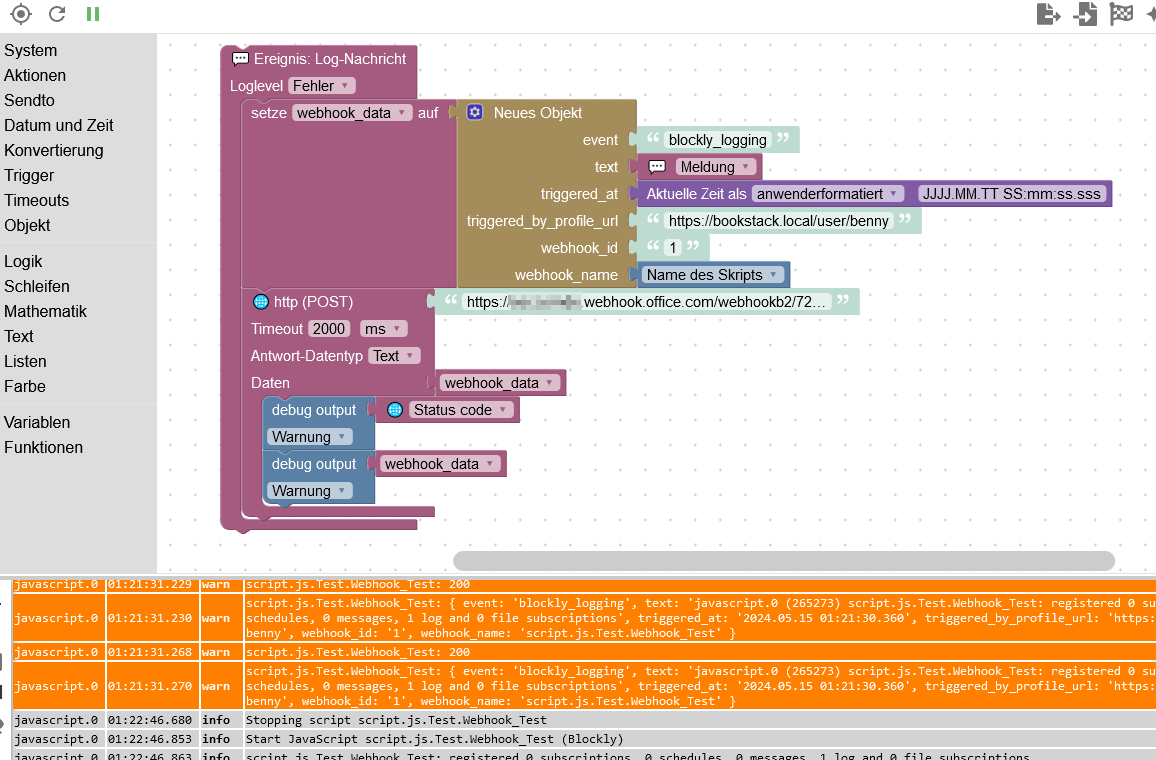Open ms timeout unit dropdown
Viewport: 1156px width, 760px height.
383,329
